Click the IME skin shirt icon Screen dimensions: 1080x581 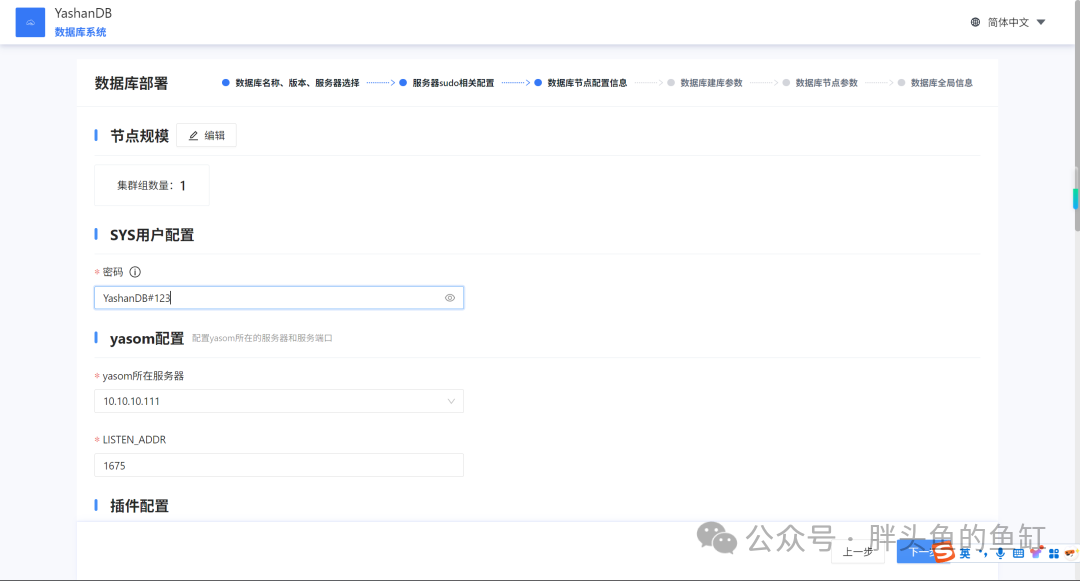[1036, 553]
